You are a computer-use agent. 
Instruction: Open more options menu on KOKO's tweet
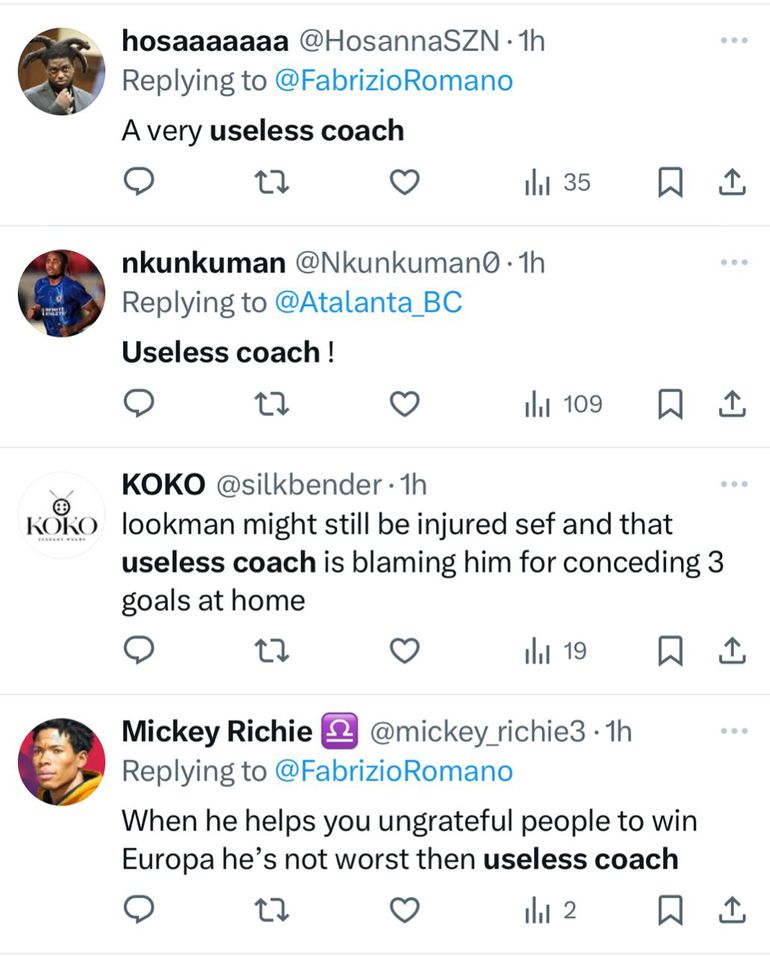(733, 485)
